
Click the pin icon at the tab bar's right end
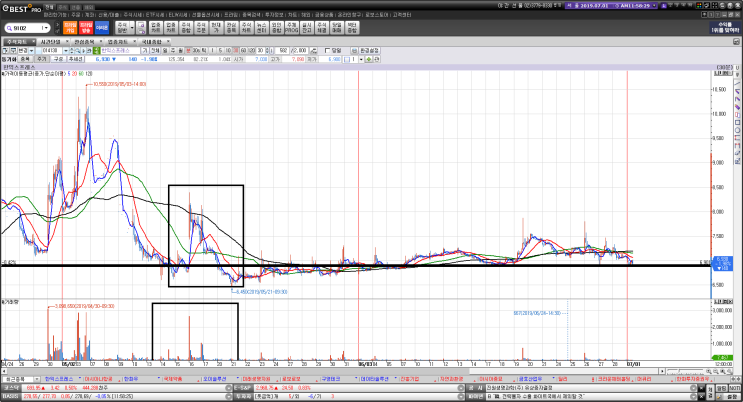(x=737, y=42)
